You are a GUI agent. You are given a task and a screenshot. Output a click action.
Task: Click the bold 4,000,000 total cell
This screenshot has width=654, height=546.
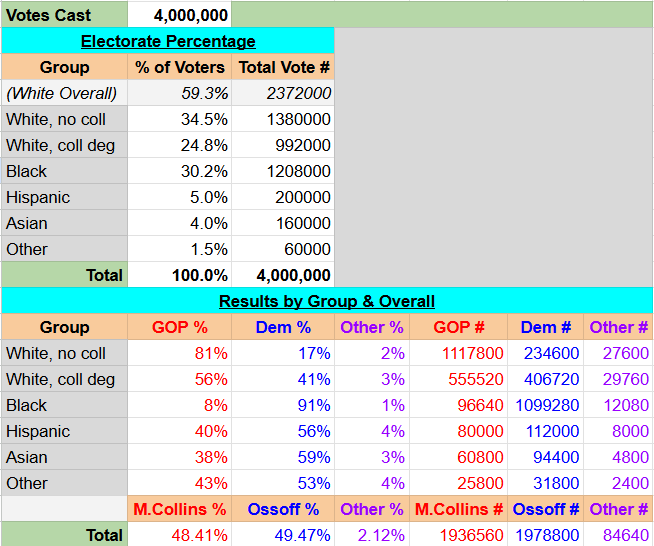[283, 275]
